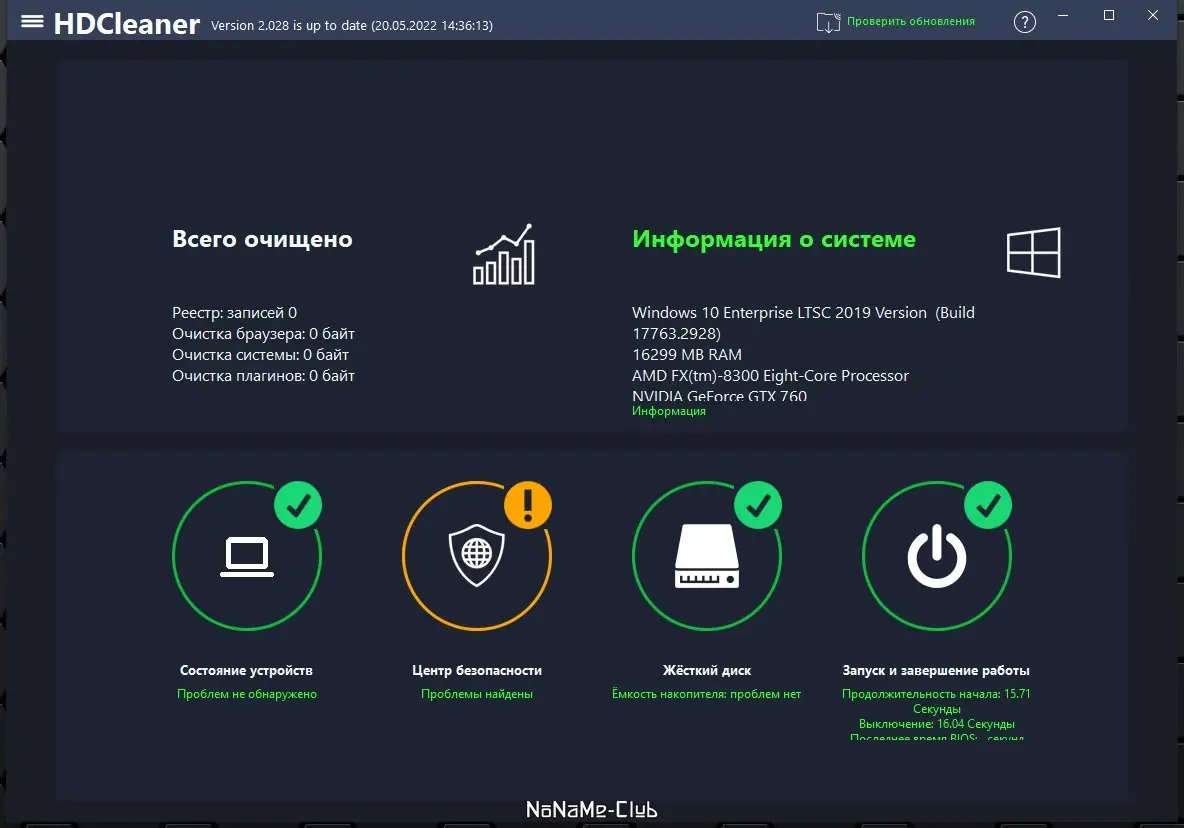Select the Жёсткий диск label

[x=707, y=670]
